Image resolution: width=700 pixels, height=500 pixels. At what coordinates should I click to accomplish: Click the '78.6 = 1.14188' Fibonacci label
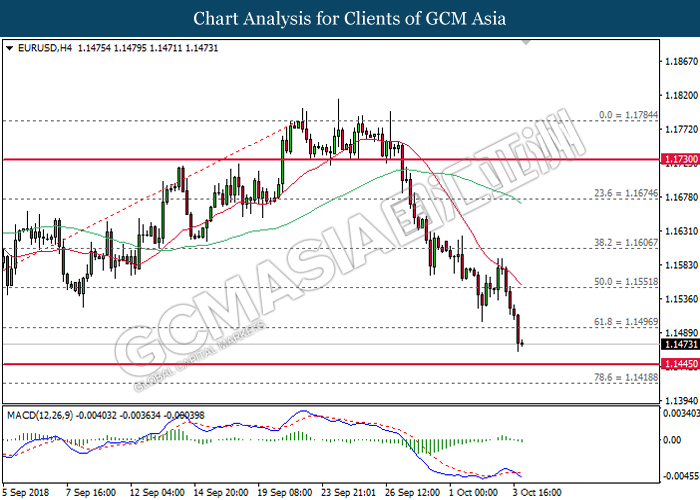tap(626, 377)
